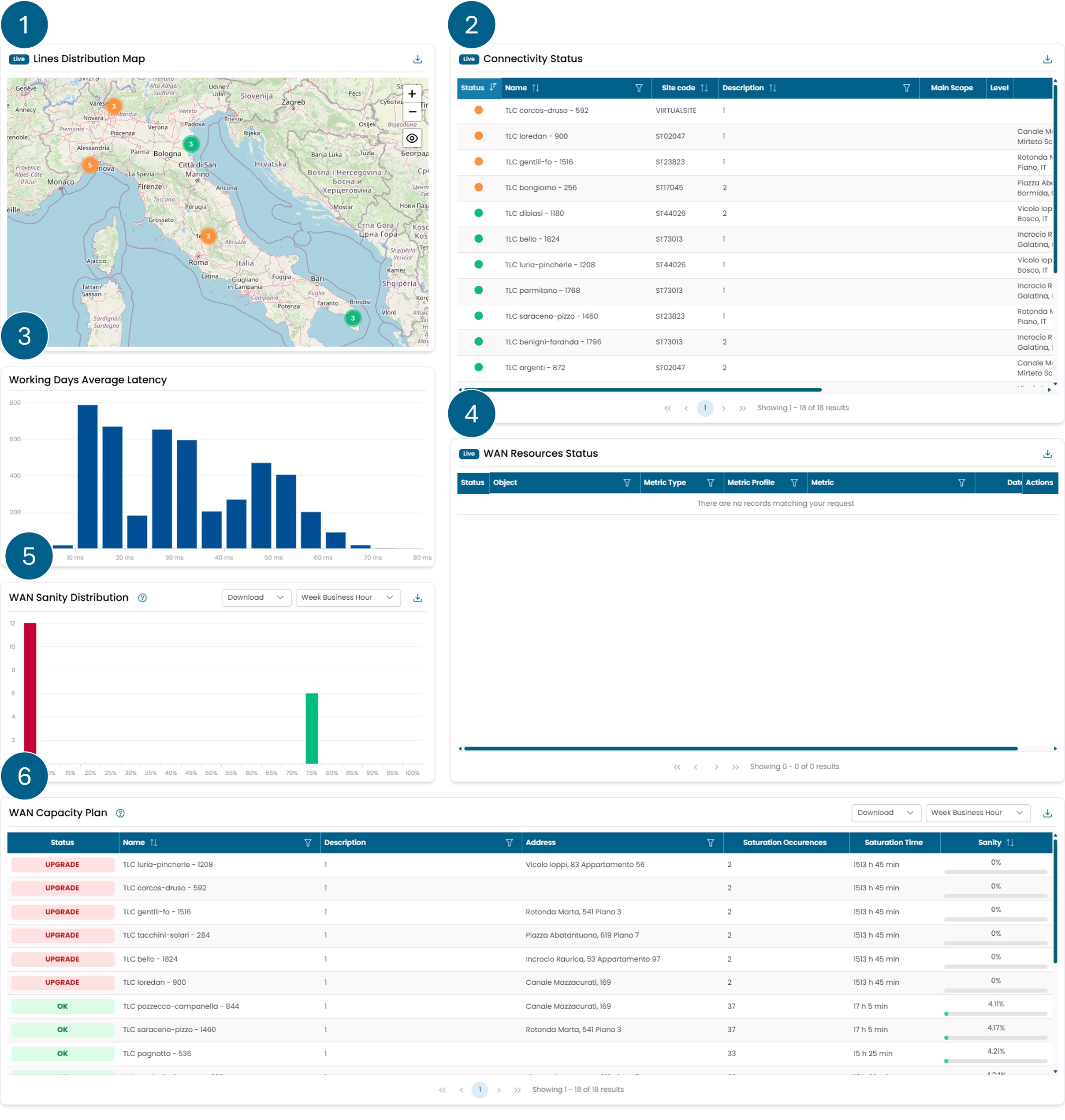
Task: Download WAN Resources Status data
Action: [1047, 454]
